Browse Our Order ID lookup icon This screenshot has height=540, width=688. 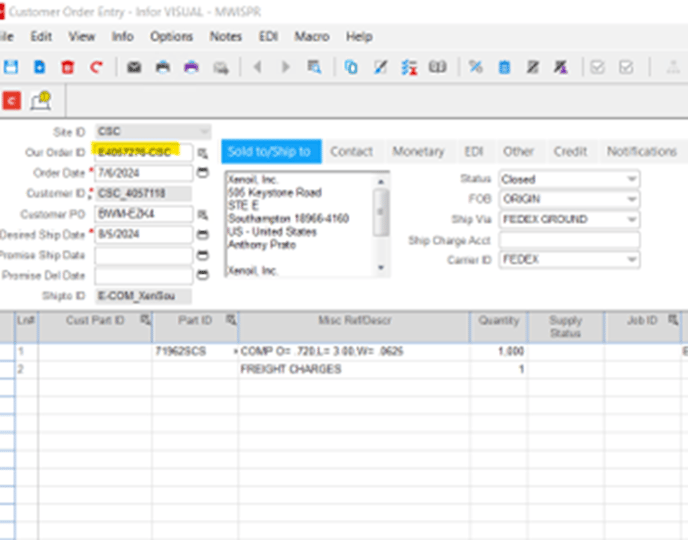(202, 153)
